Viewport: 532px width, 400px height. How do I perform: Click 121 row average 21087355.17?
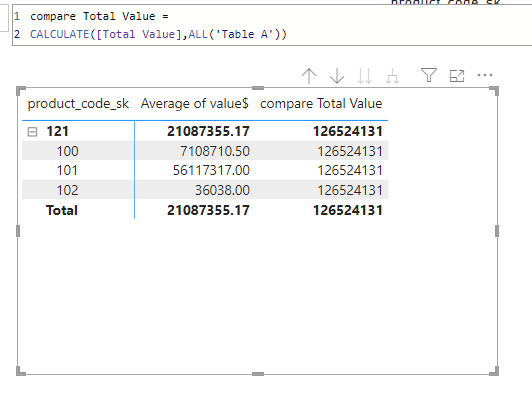(x=208, y=131)
